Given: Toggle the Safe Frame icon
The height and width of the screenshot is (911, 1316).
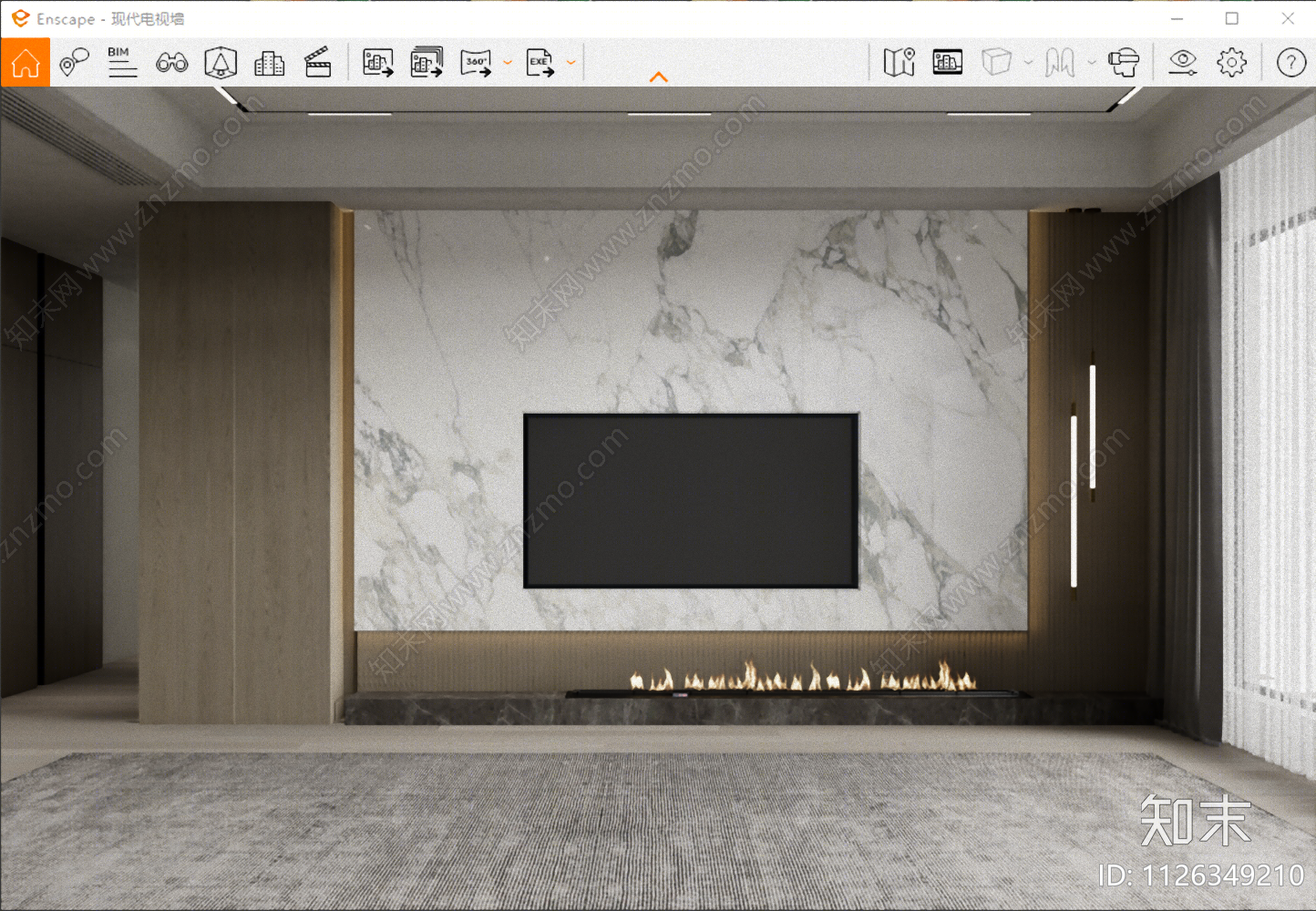Looking at the screenshot, I should pyautogui.click(x=948, y=62).
